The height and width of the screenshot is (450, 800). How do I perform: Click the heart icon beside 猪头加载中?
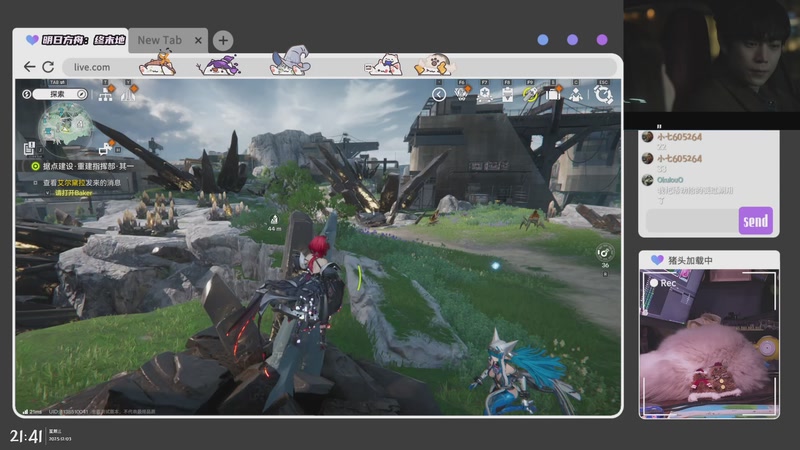pyautogui.click(x=657, y=260)
